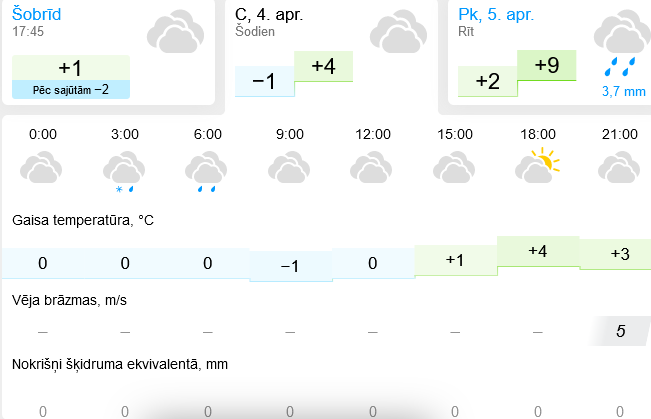This screenshot has width=651, height=419.
Task: Click the 15:00 hour label
Action: [x=455, y=134]
